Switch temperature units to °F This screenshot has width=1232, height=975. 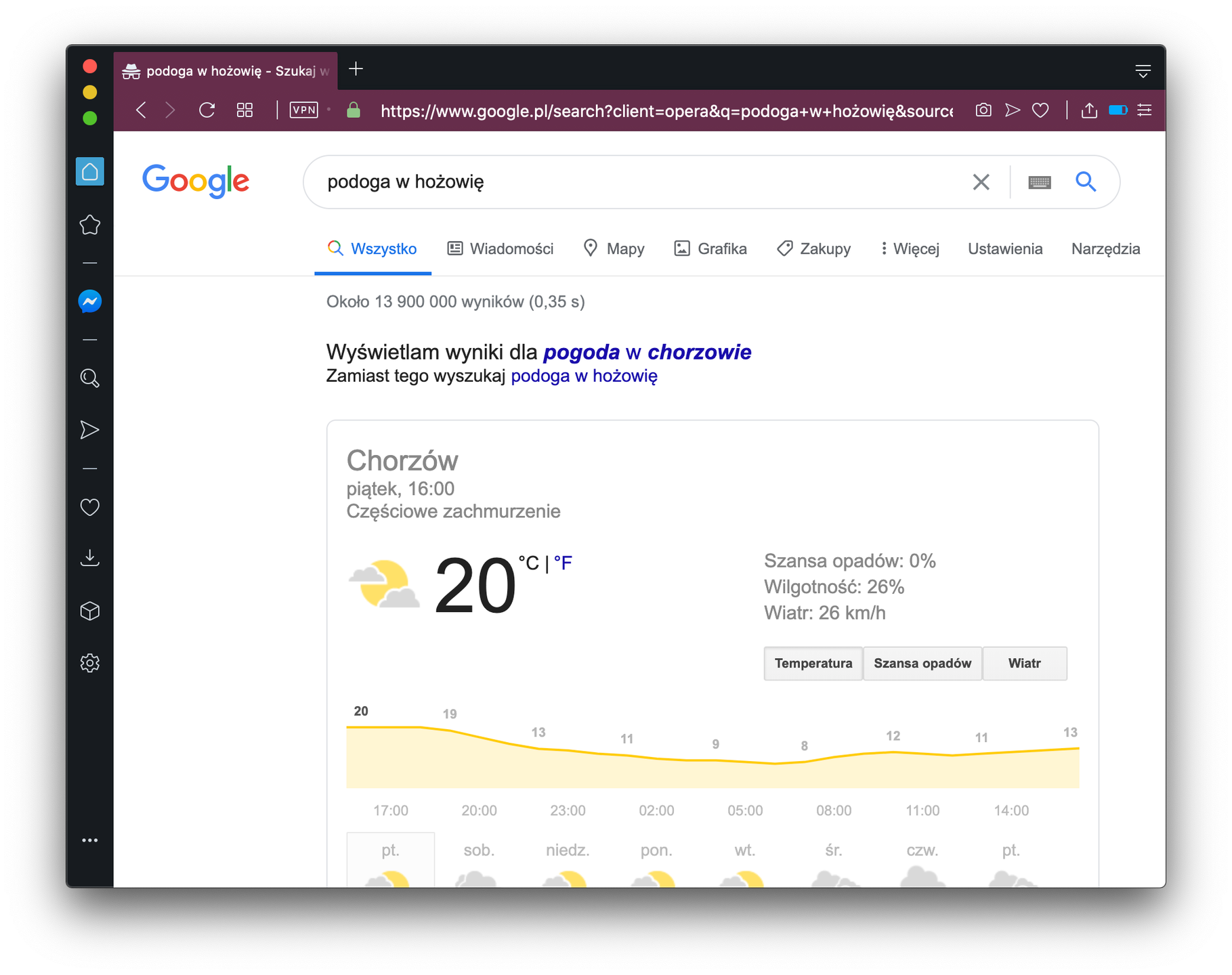coord(563,563)
